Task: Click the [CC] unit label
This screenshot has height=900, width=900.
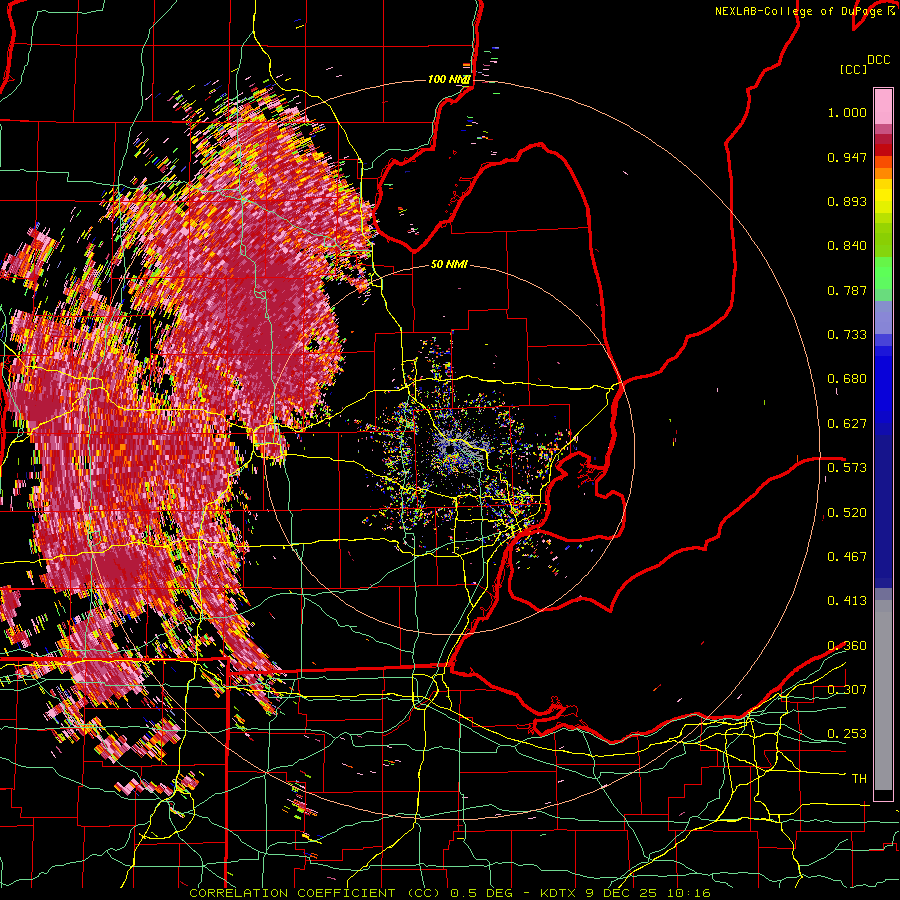Action: tap(853, 69)
